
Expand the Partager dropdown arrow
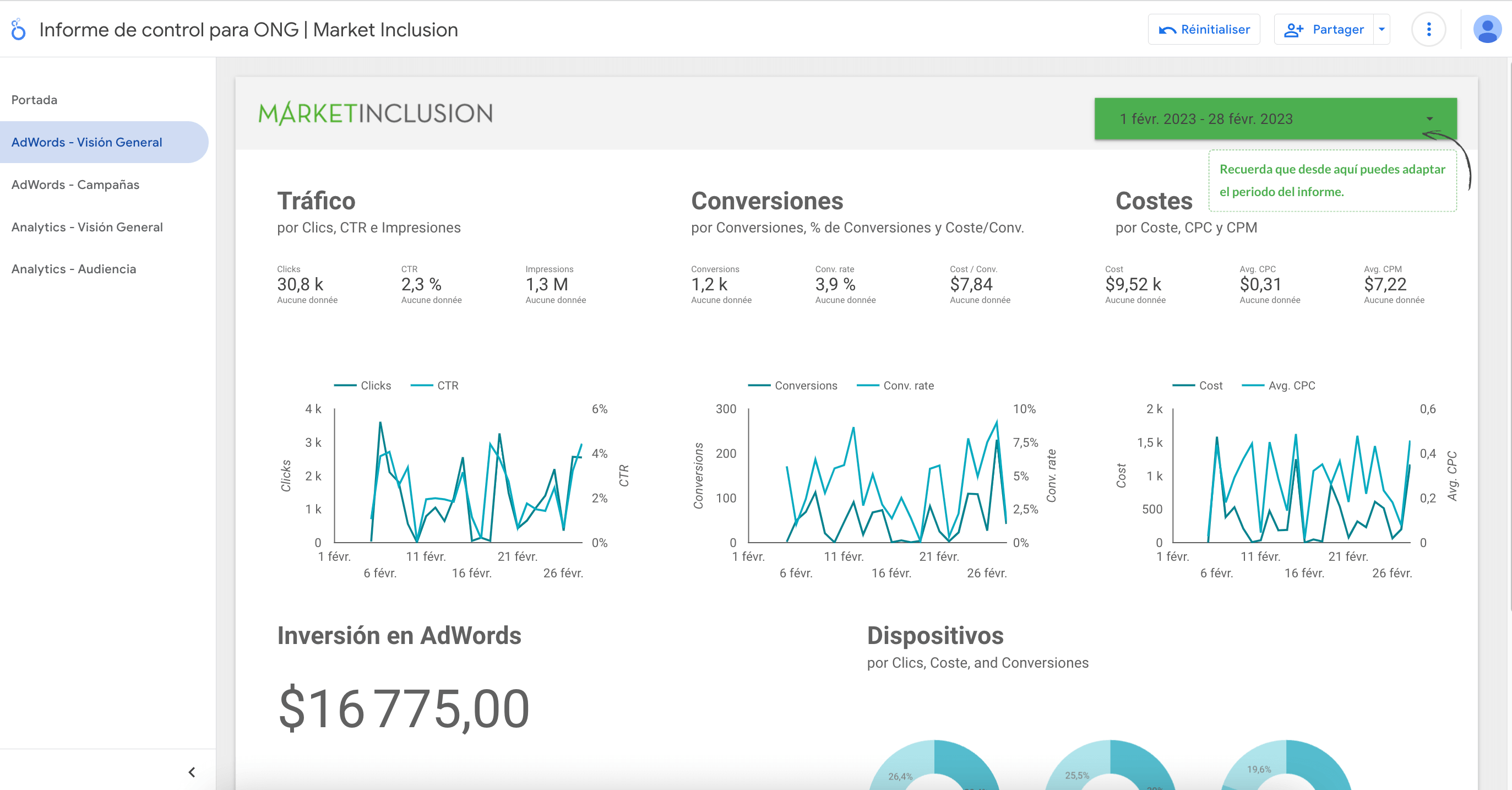pos(1382,29)
